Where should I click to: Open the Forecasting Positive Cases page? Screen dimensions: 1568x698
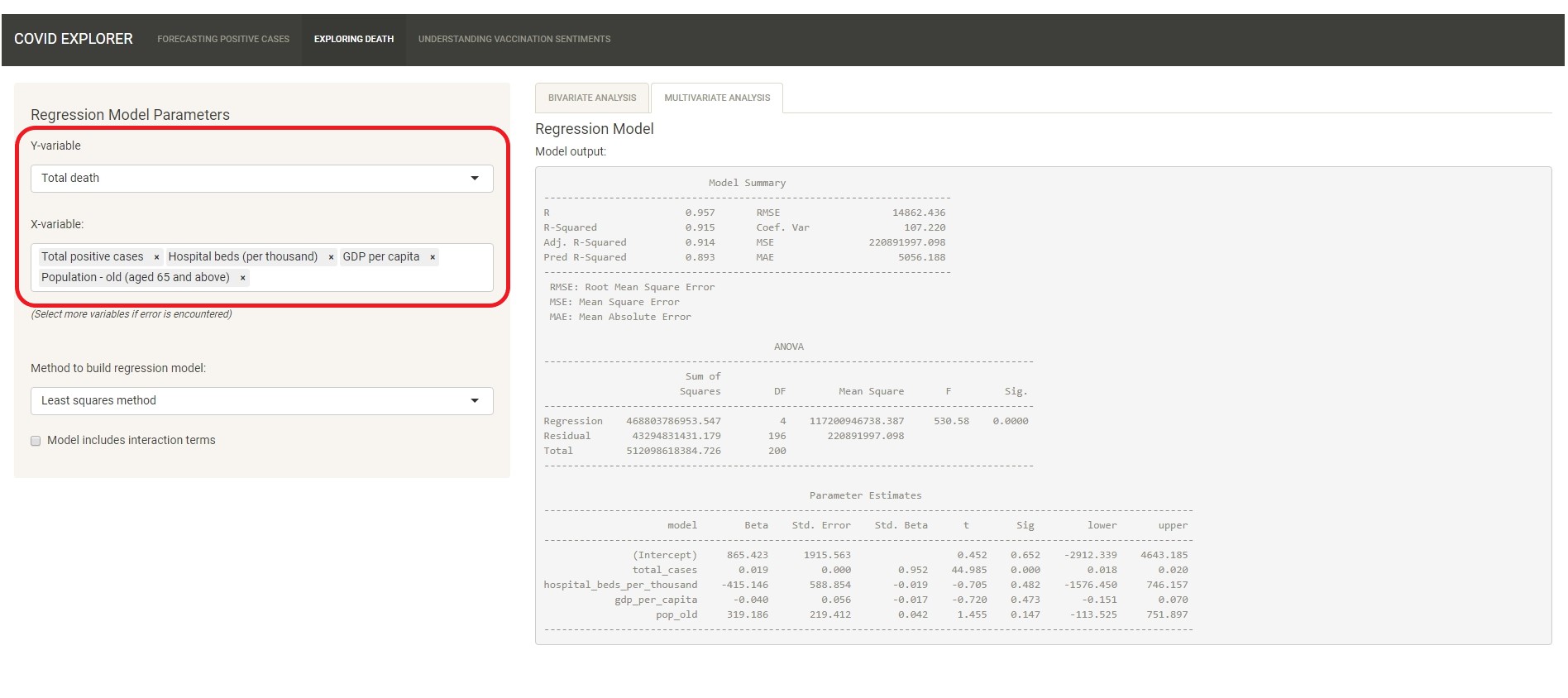[x=223, y=39]
